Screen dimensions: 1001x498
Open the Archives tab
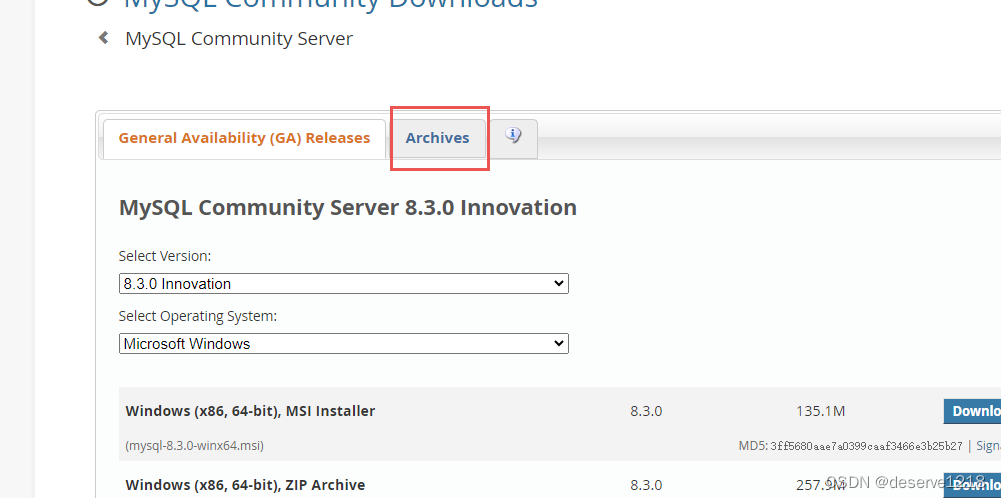(437, 138)
